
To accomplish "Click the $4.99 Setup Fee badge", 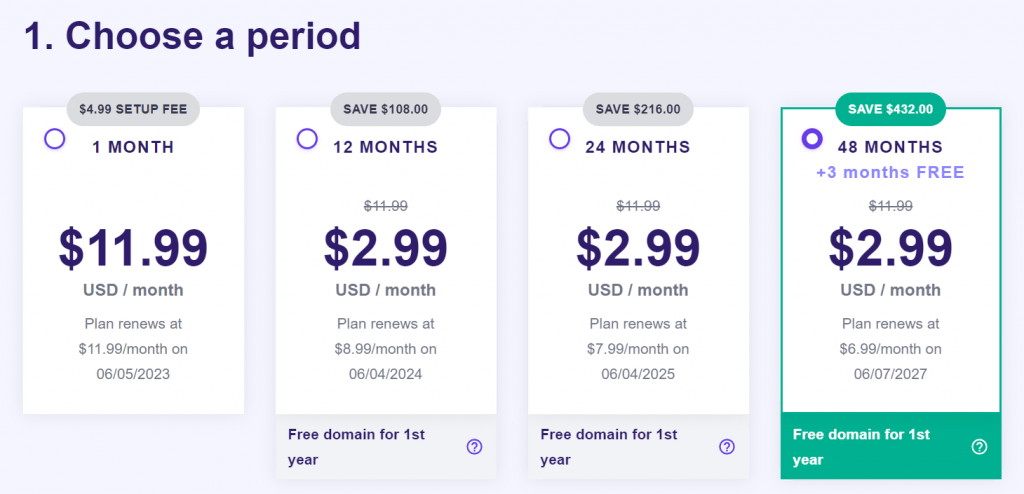I will [133, 109].
